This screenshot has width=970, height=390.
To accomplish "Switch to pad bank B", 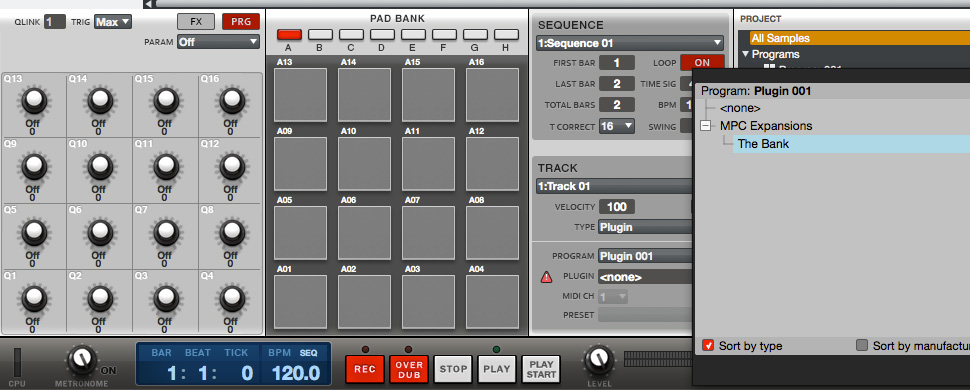I will point(320,35).
